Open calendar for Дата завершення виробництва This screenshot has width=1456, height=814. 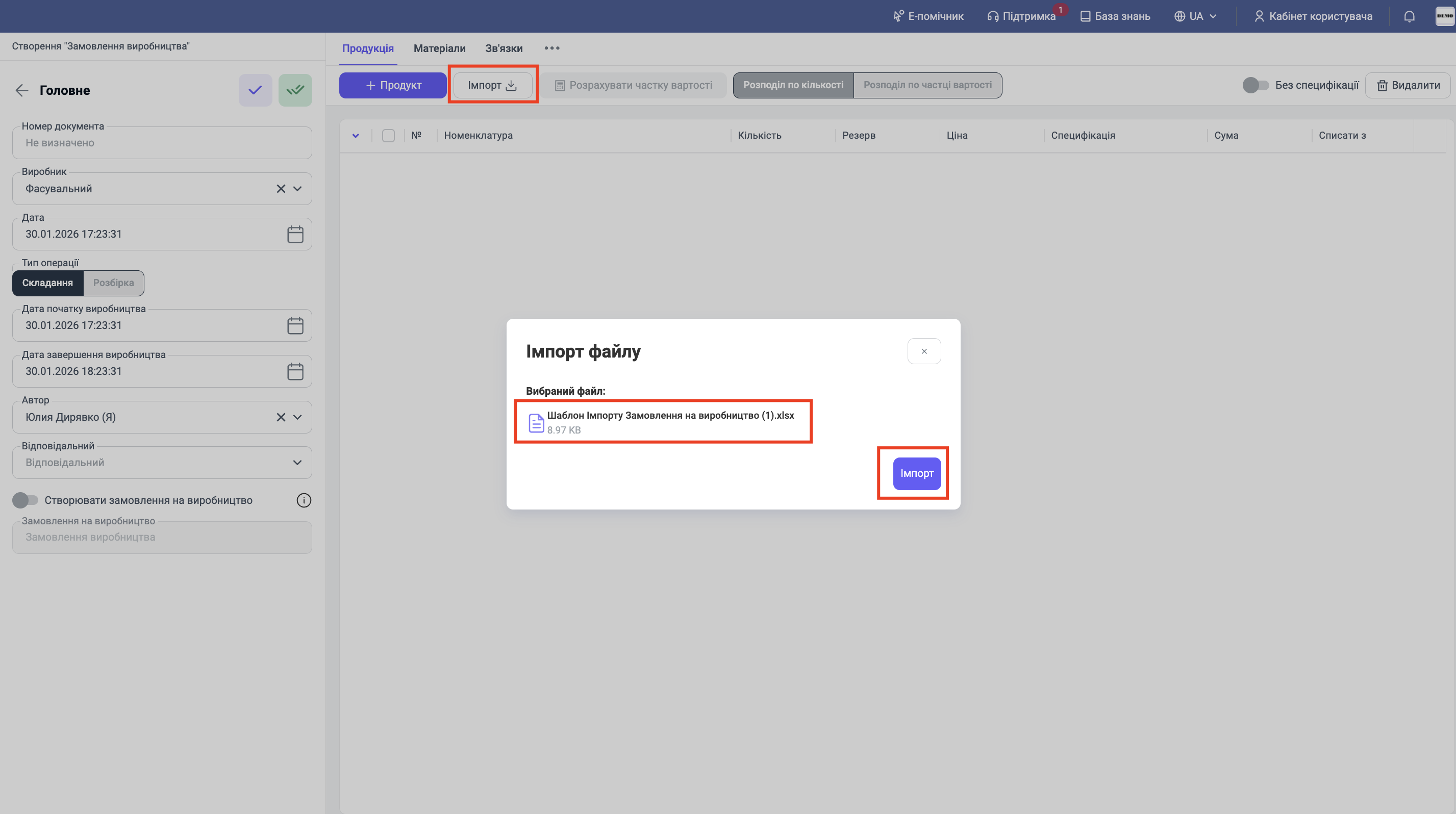[x=295, y=372]
